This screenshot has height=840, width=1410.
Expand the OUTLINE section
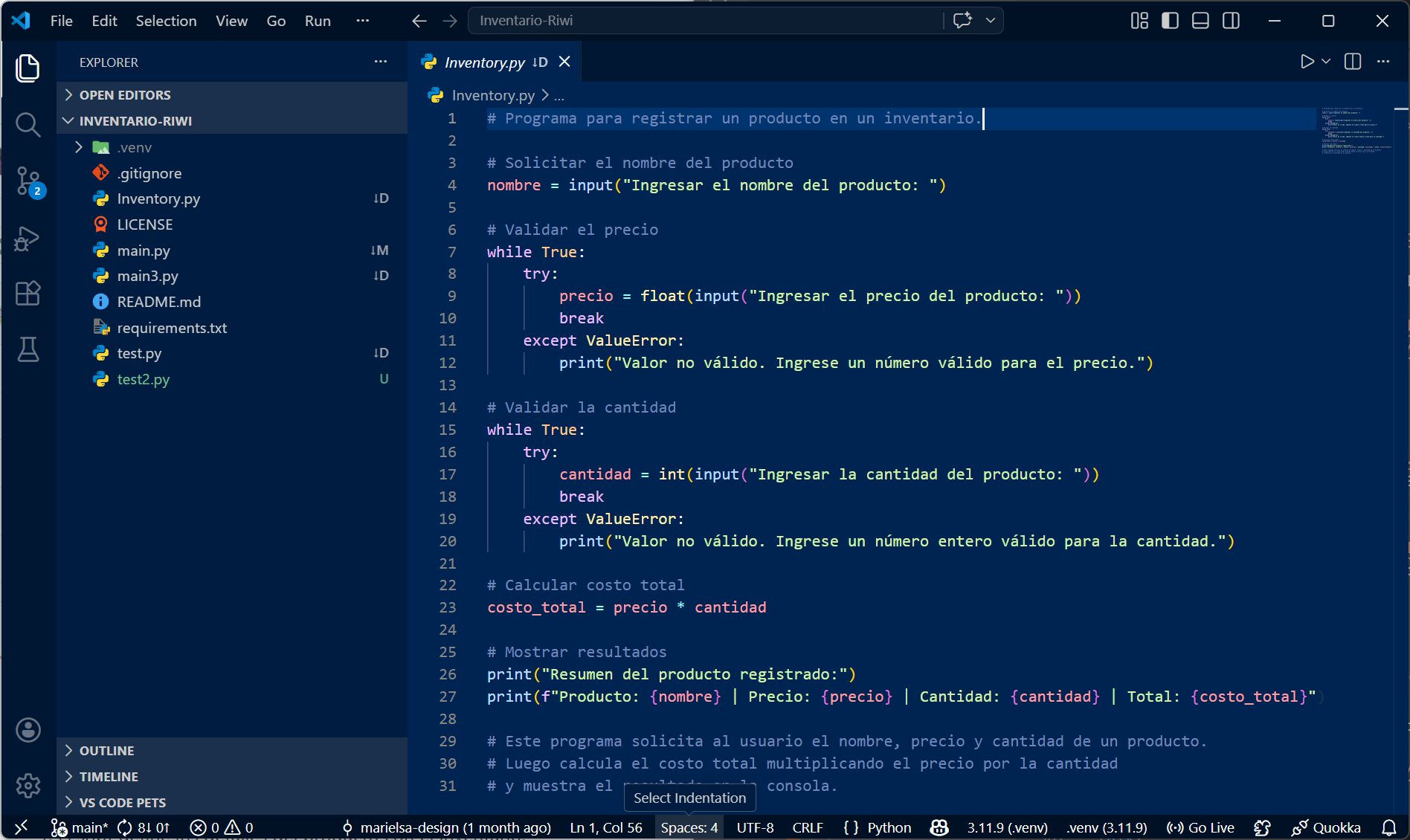coord(107,751)
